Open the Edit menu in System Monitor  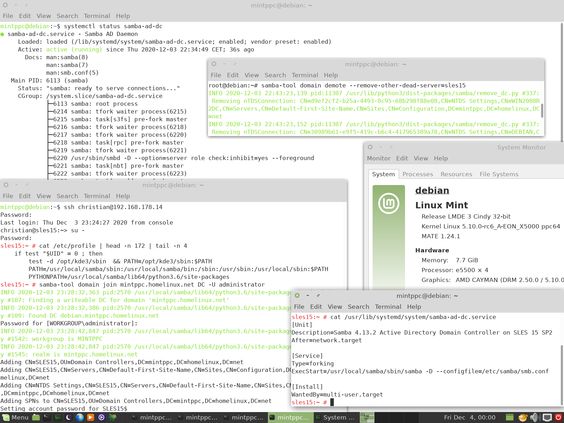(x=402, y=158)
